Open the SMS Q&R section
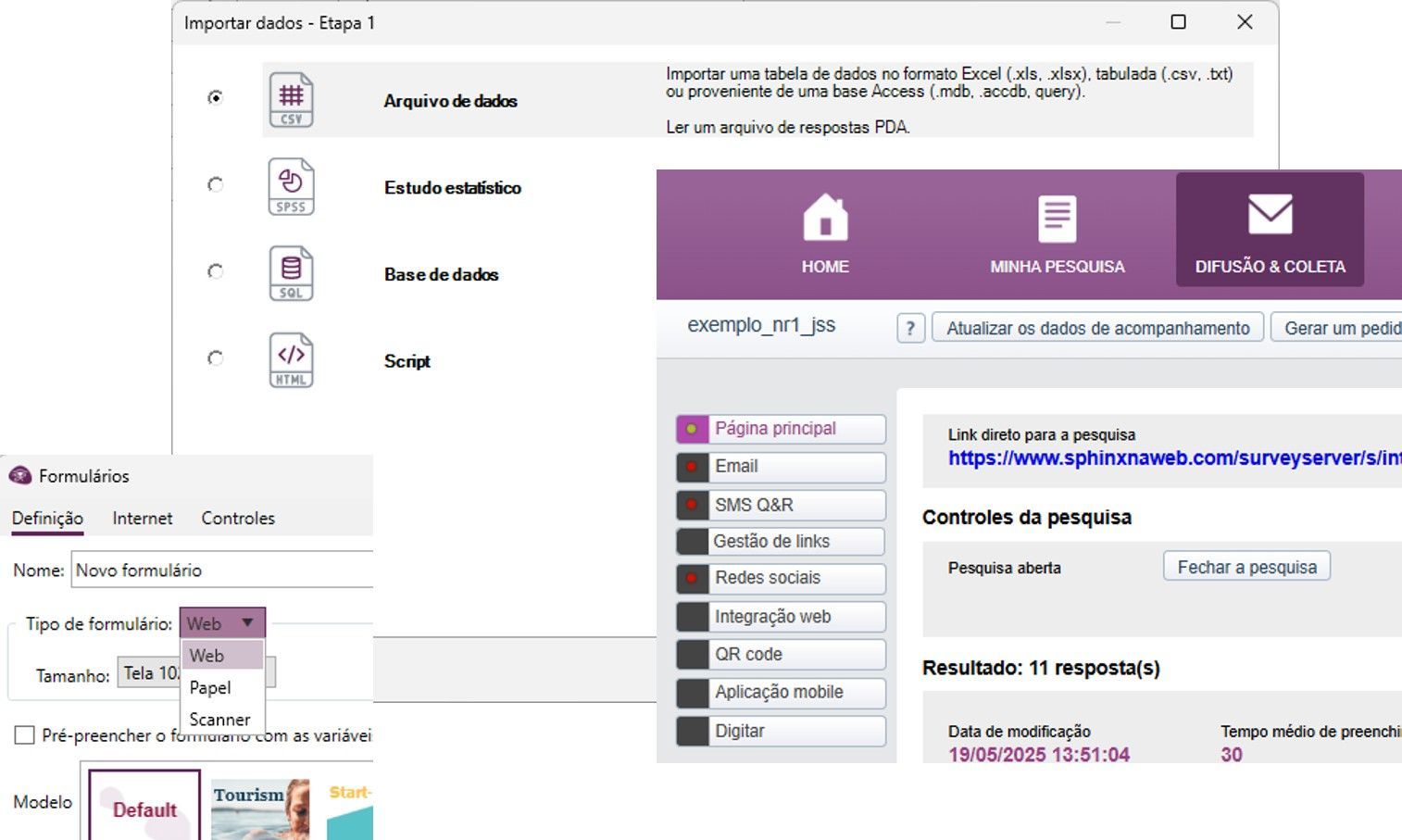 pos(782,505)
